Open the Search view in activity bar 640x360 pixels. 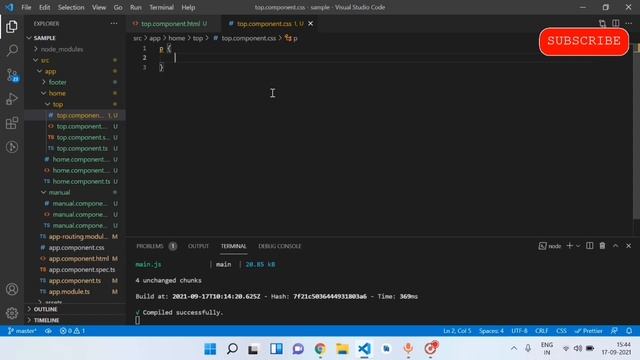pyautogui.click(x=12, y=51)
